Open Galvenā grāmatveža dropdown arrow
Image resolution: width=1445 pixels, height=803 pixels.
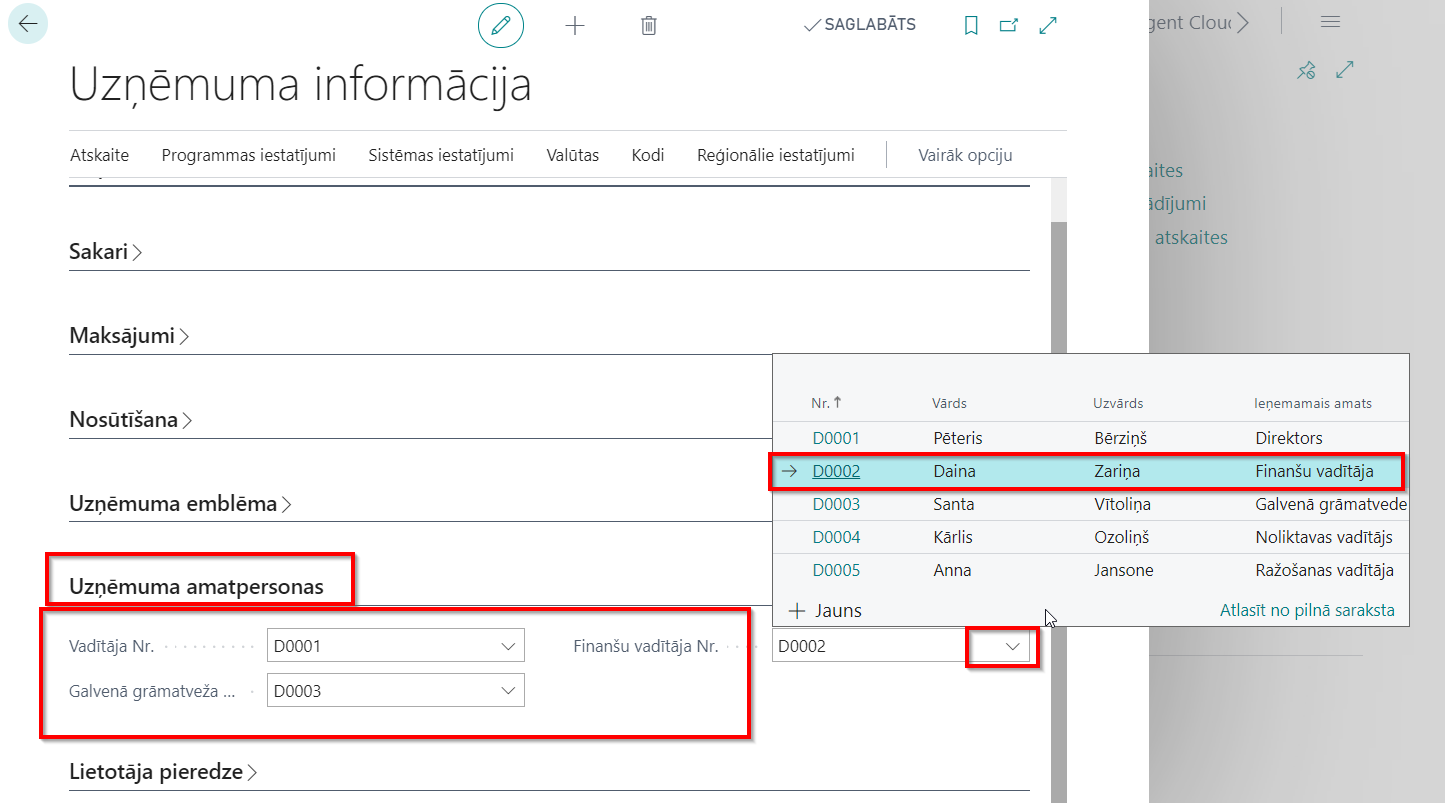tap(507, 690)
